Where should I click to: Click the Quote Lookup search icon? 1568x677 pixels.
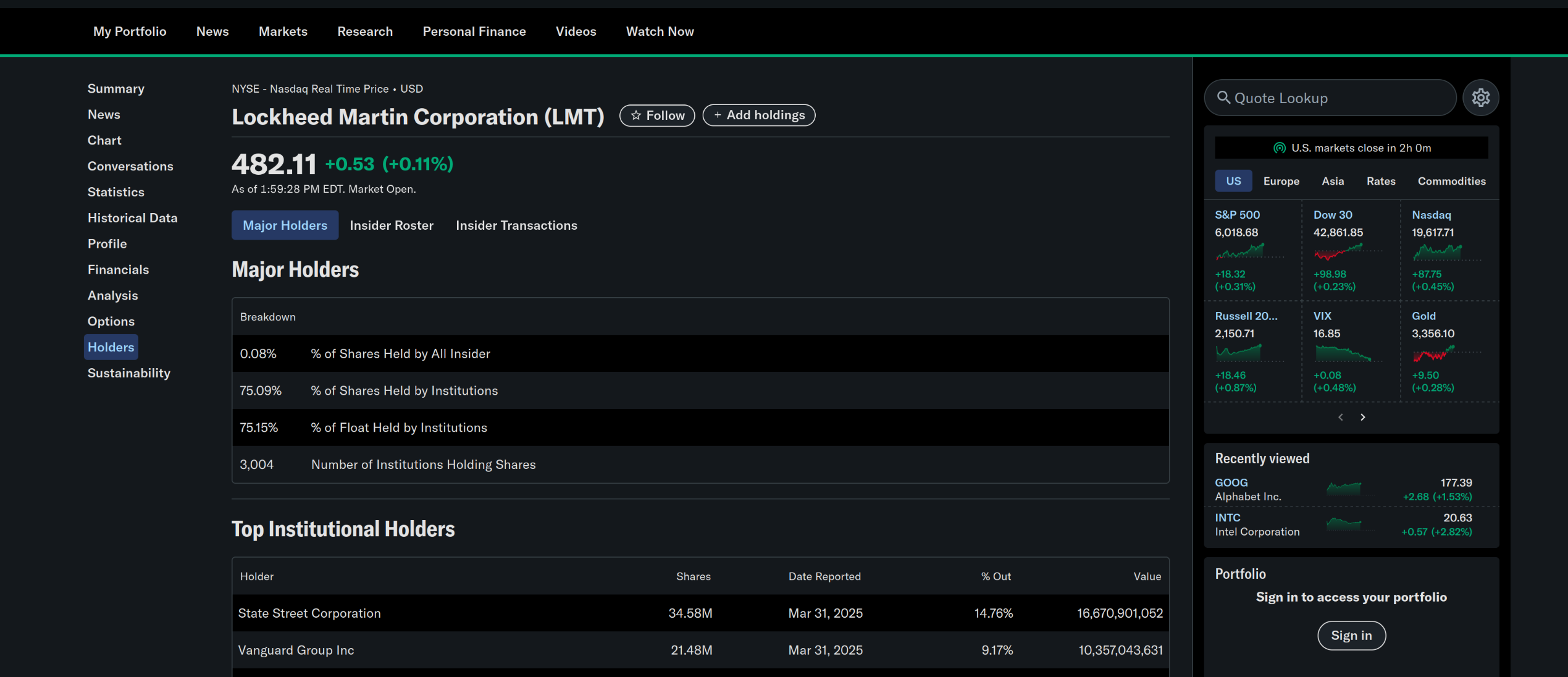(x=1223, y=98)
